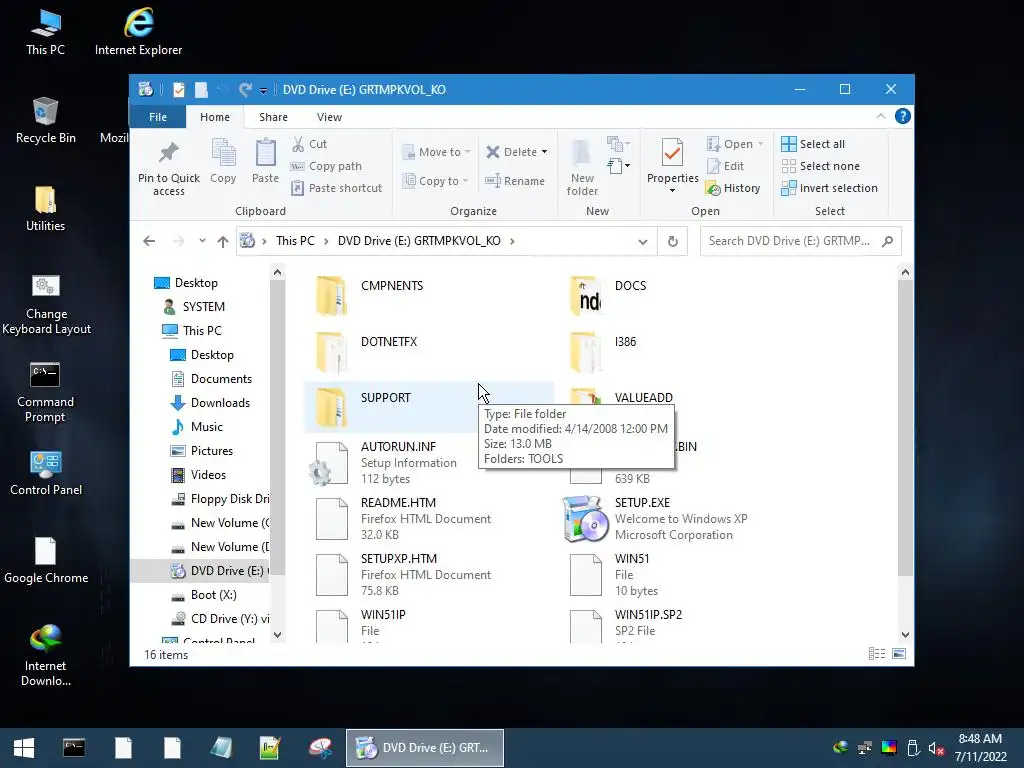This screenshot has height=768, width=1024.
Task: Select Documents in navigation pane
Action: pos(211,379)
